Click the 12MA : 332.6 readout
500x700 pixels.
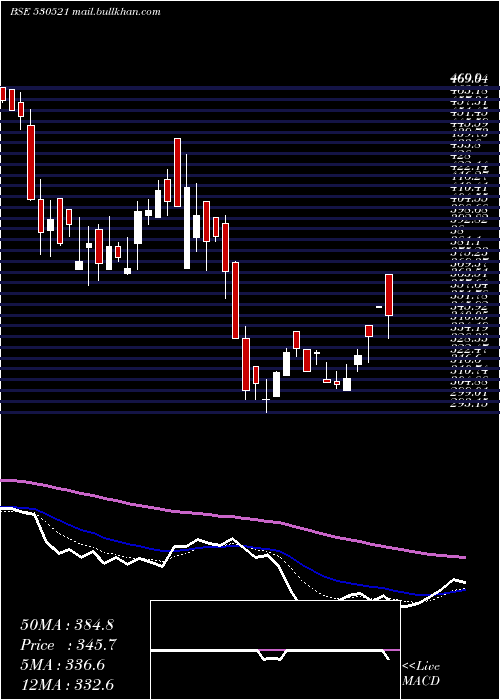click(67, 684)
